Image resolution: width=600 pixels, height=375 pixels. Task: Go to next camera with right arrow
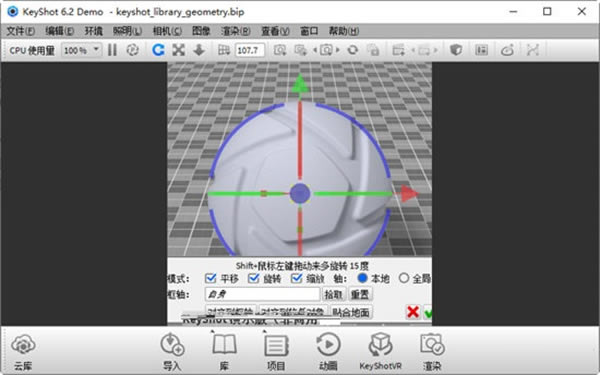pos(338,50)
